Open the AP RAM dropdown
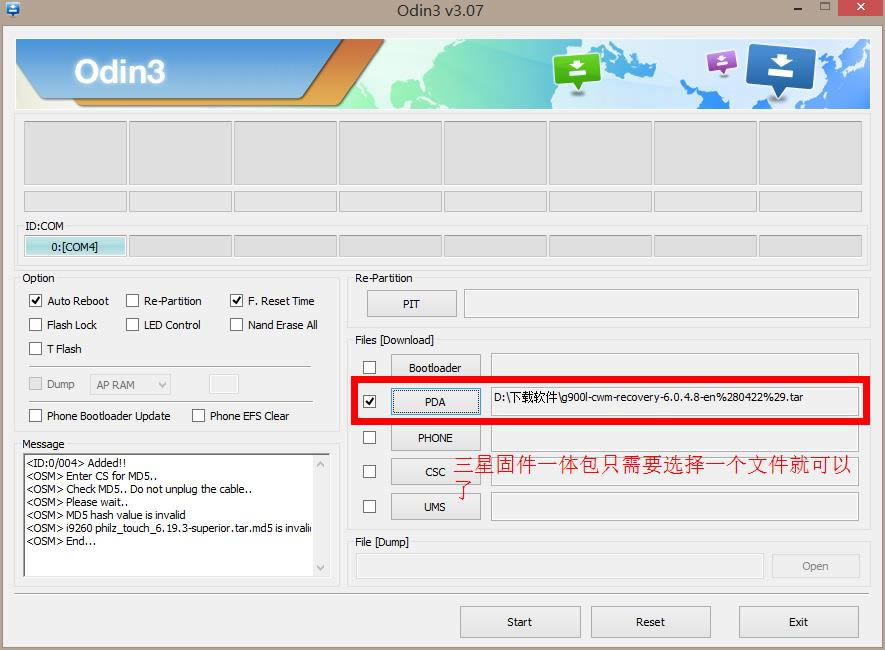Viewport: 885px width, 650px height. pyautogui.click(x=130, y=384)
